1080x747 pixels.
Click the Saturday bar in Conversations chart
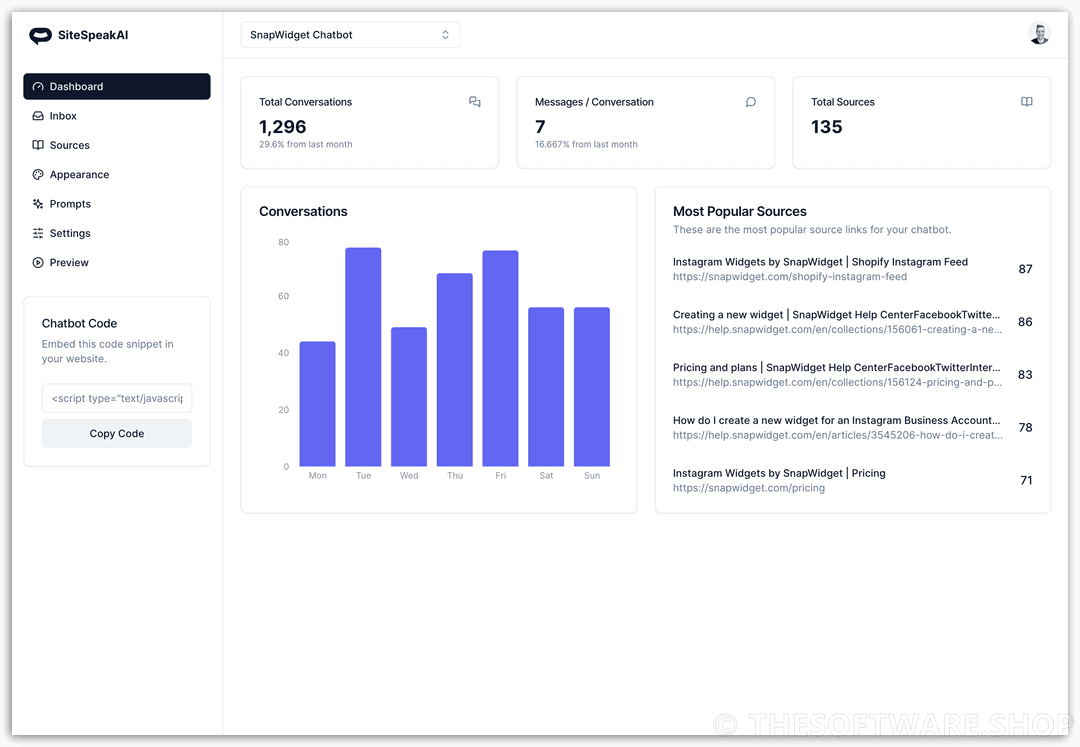(546, 387)
